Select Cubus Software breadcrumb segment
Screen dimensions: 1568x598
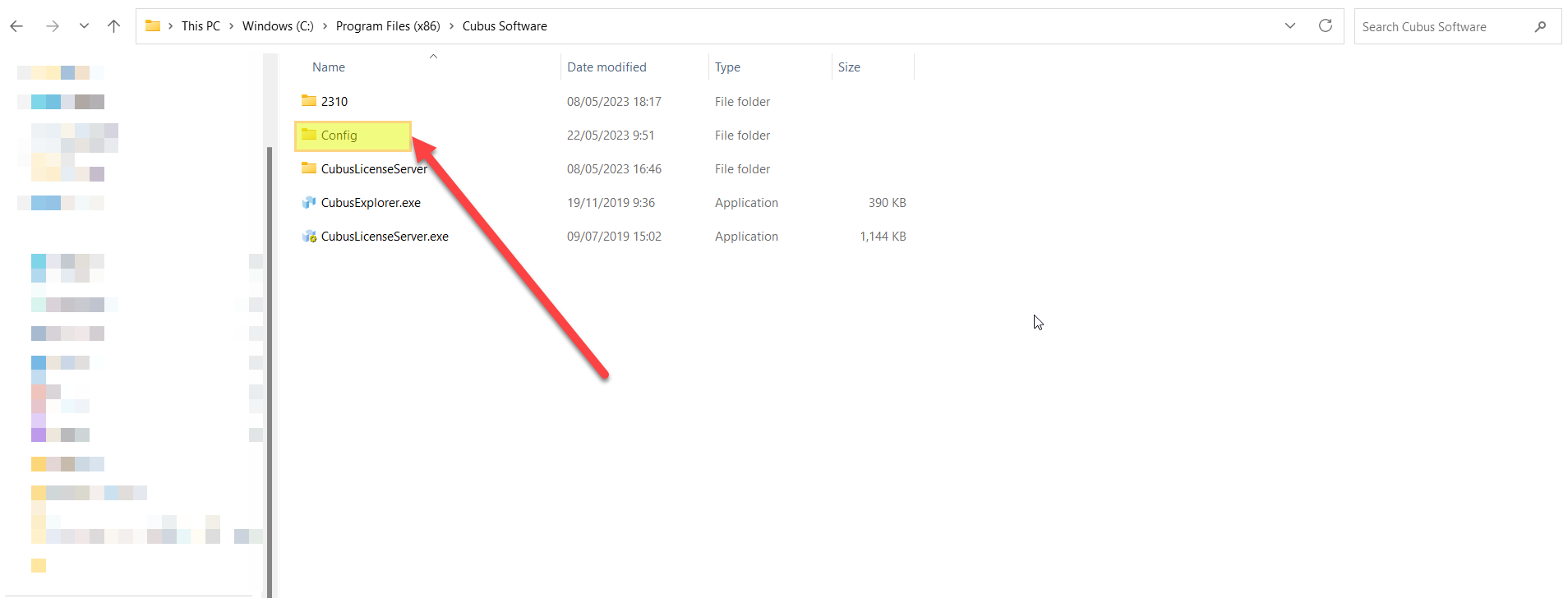click(505, 26)
